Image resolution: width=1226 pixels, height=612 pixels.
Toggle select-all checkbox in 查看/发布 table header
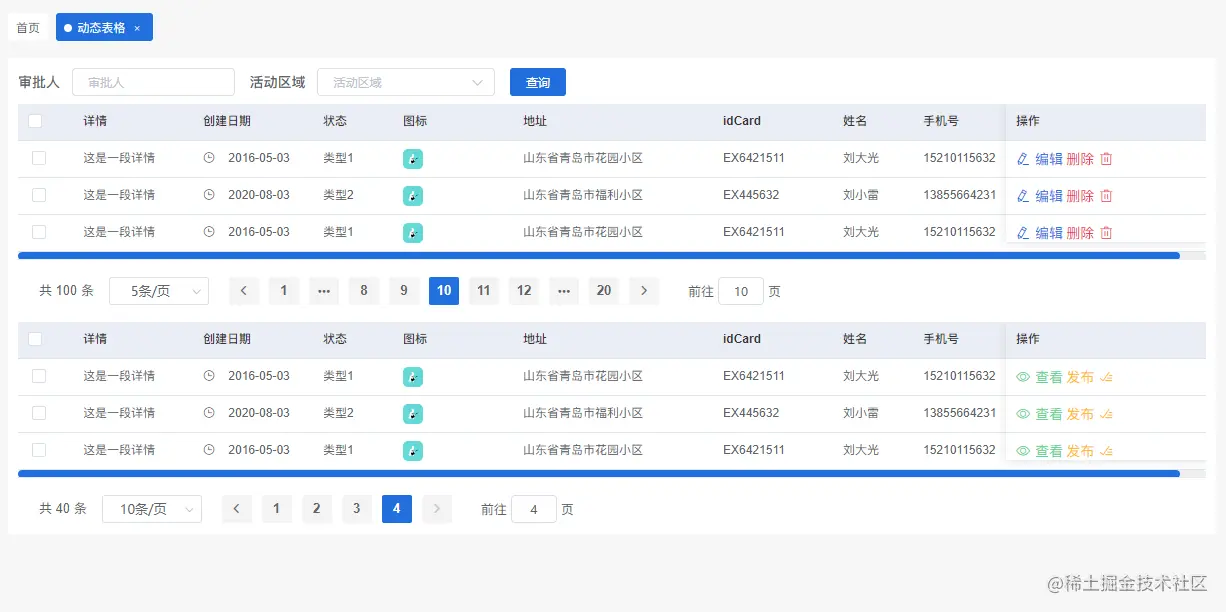point(35,339)
